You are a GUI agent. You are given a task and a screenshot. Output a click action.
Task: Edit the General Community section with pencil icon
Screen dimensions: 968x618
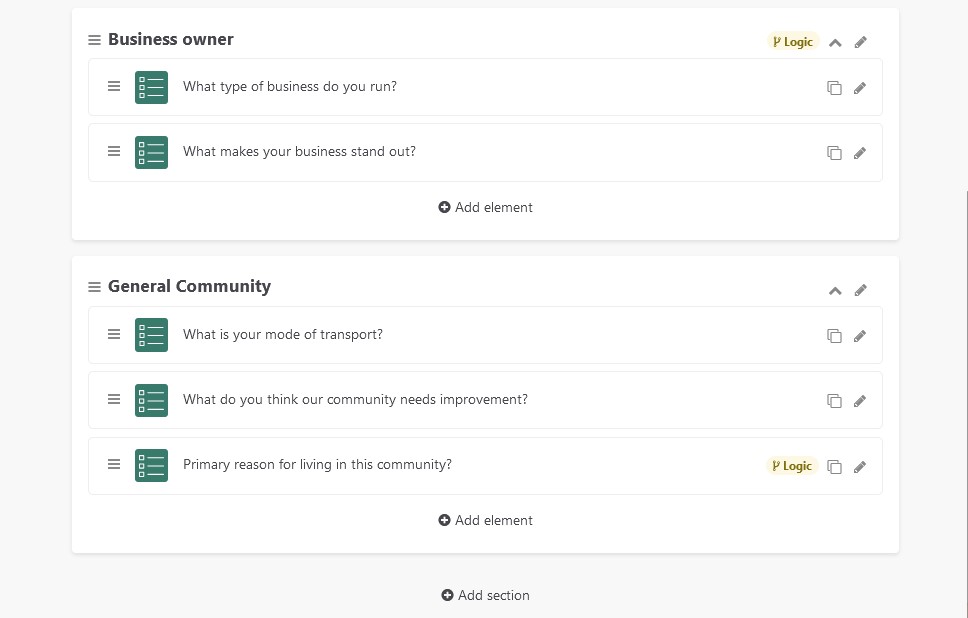point(861,290)
